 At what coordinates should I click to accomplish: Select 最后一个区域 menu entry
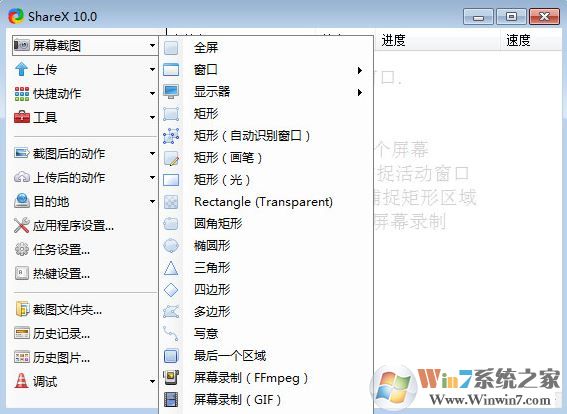pos(267,356)
